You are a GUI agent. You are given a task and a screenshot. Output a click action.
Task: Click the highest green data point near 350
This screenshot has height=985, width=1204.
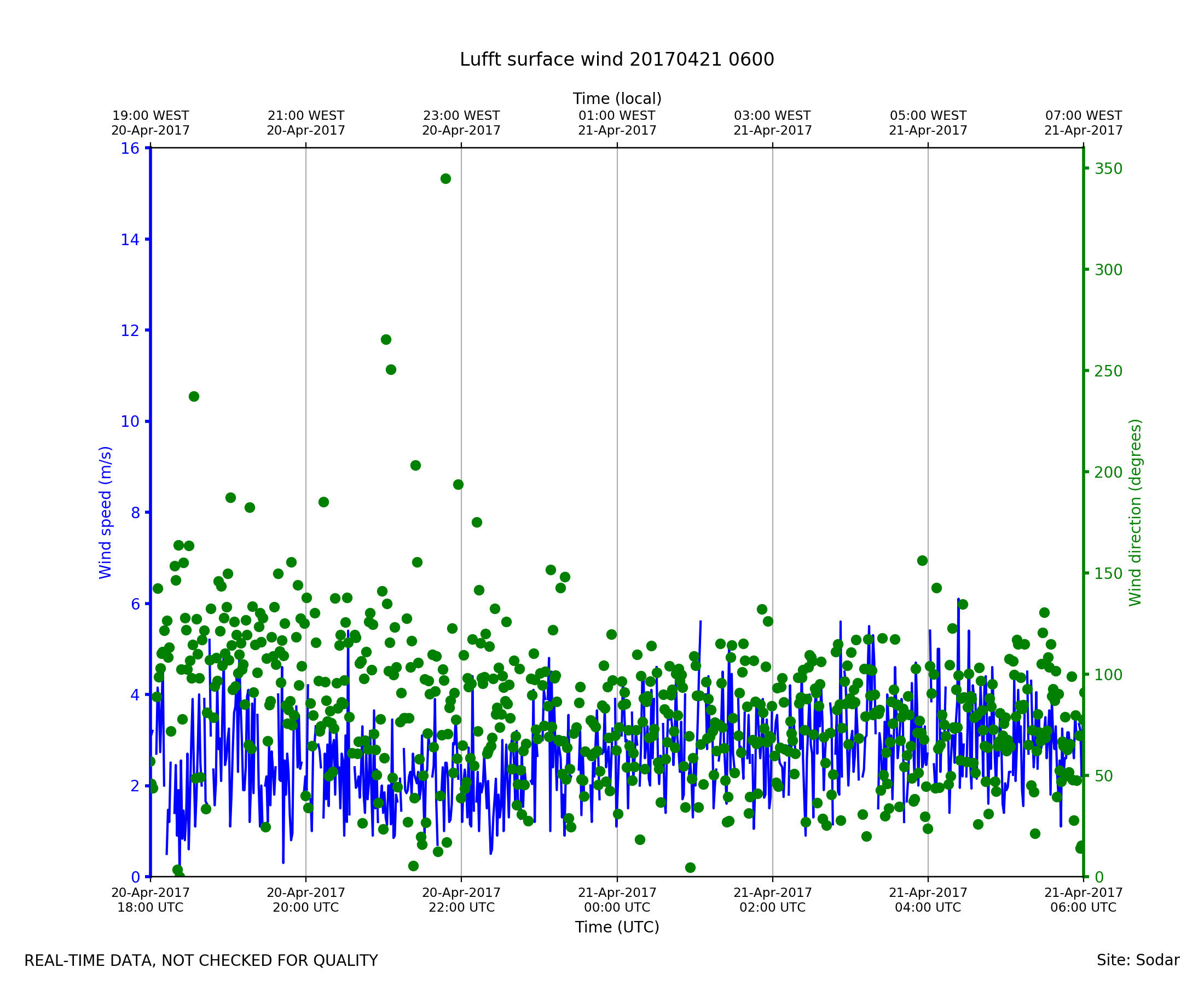[x=445, y=179]
